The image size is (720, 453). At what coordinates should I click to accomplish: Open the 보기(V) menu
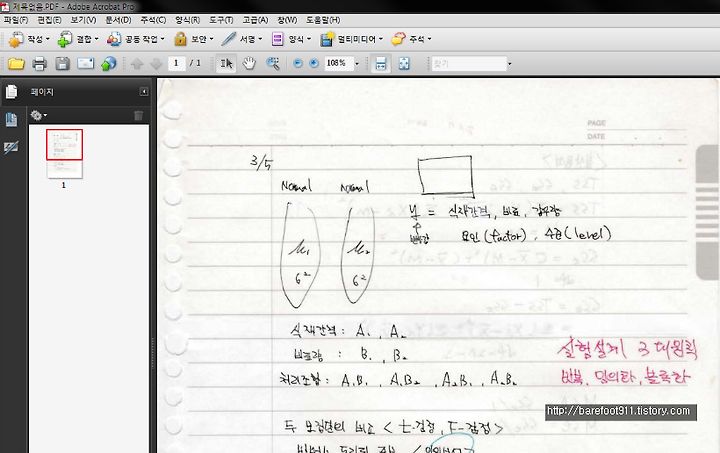[83, 20]
